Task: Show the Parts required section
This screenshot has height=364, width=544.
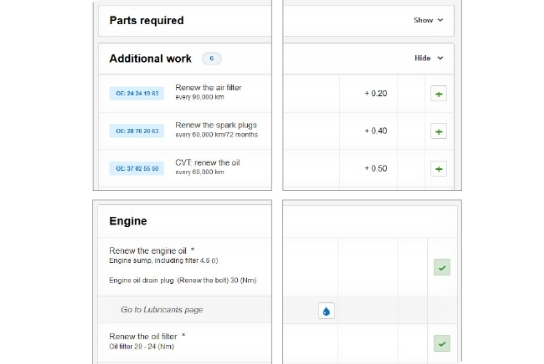Action: click(428, 20)
